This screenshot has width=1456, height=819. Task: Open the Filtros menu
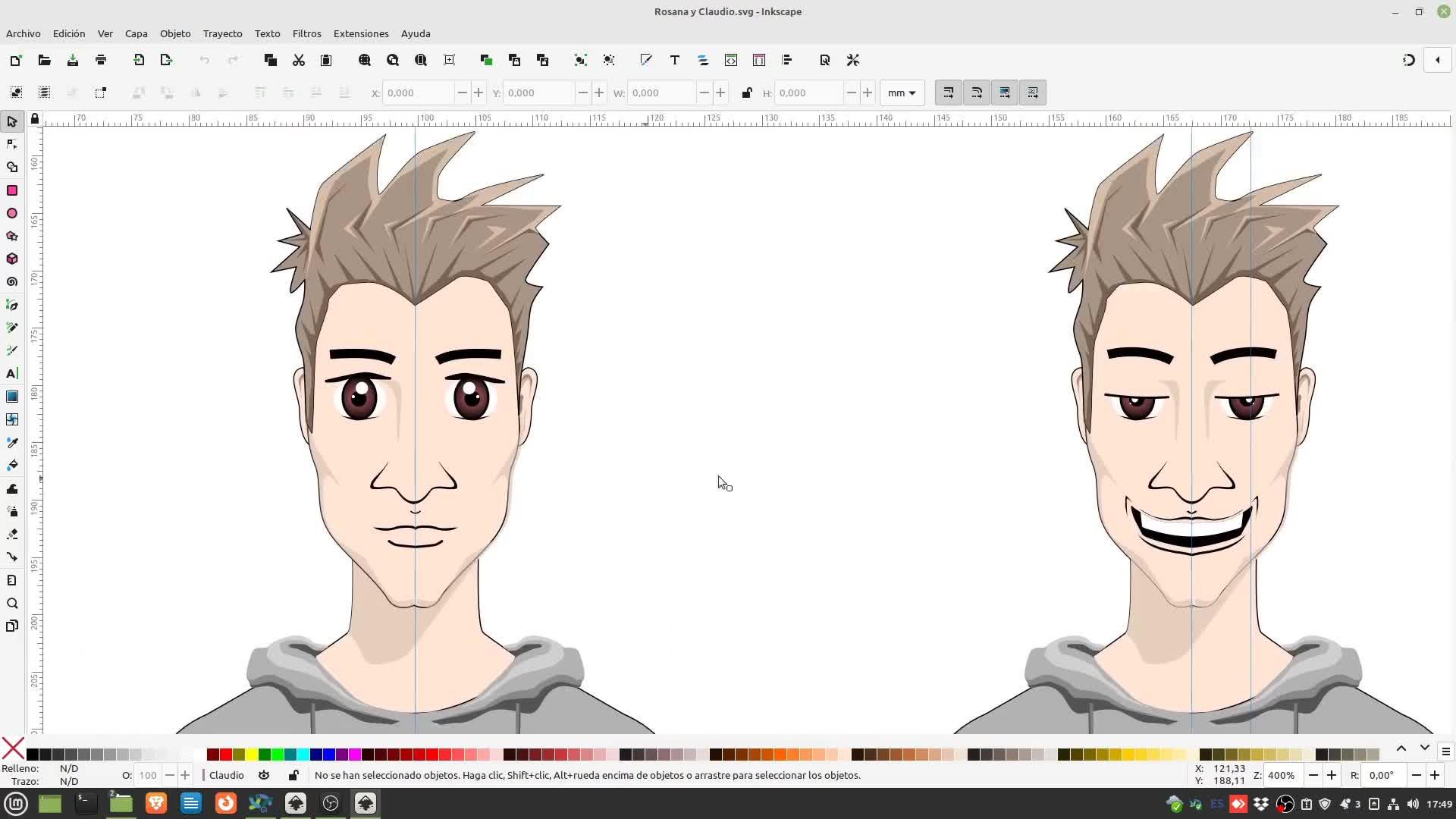pos(306,33)
